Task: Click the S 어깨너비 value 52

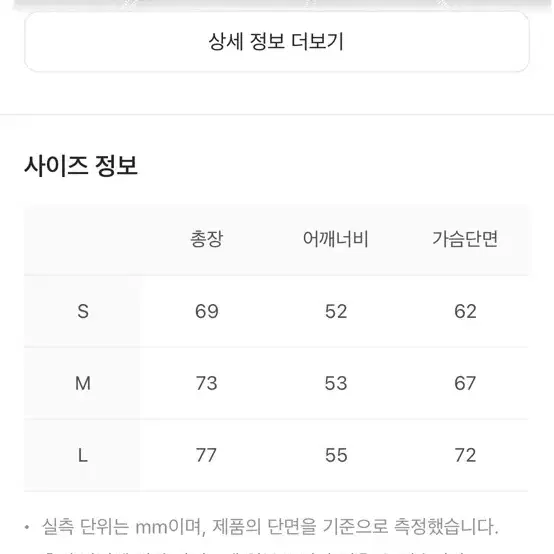Action: coord(336,312)
